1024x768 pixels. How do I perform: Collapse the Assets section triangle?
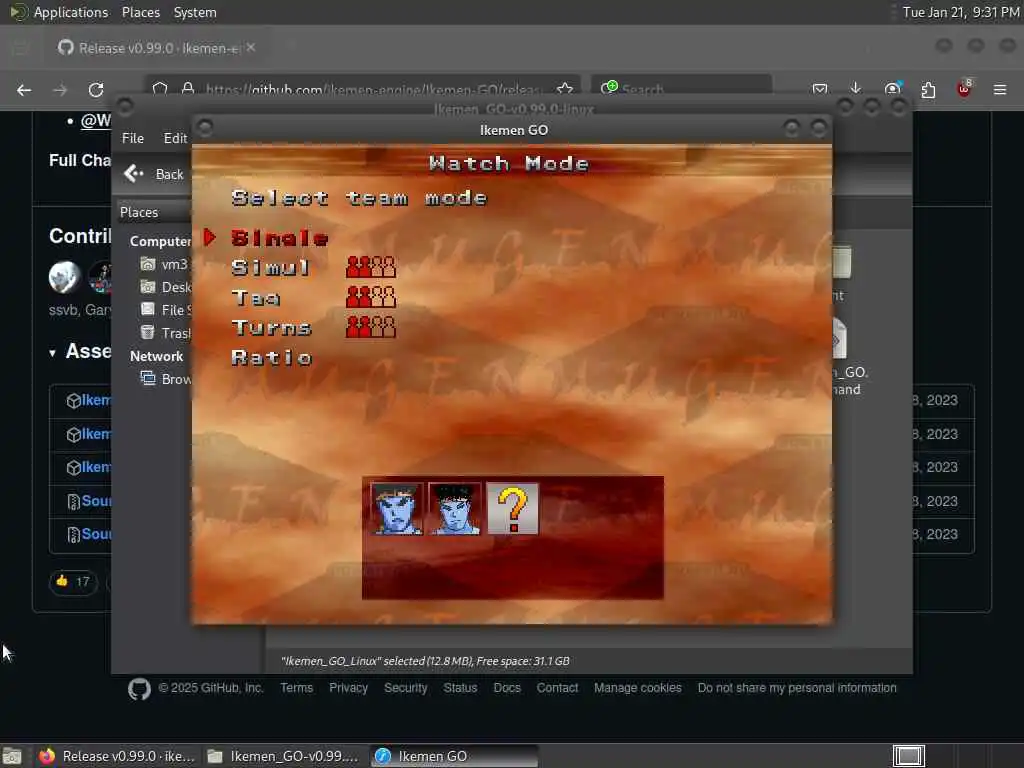point(52,353)
